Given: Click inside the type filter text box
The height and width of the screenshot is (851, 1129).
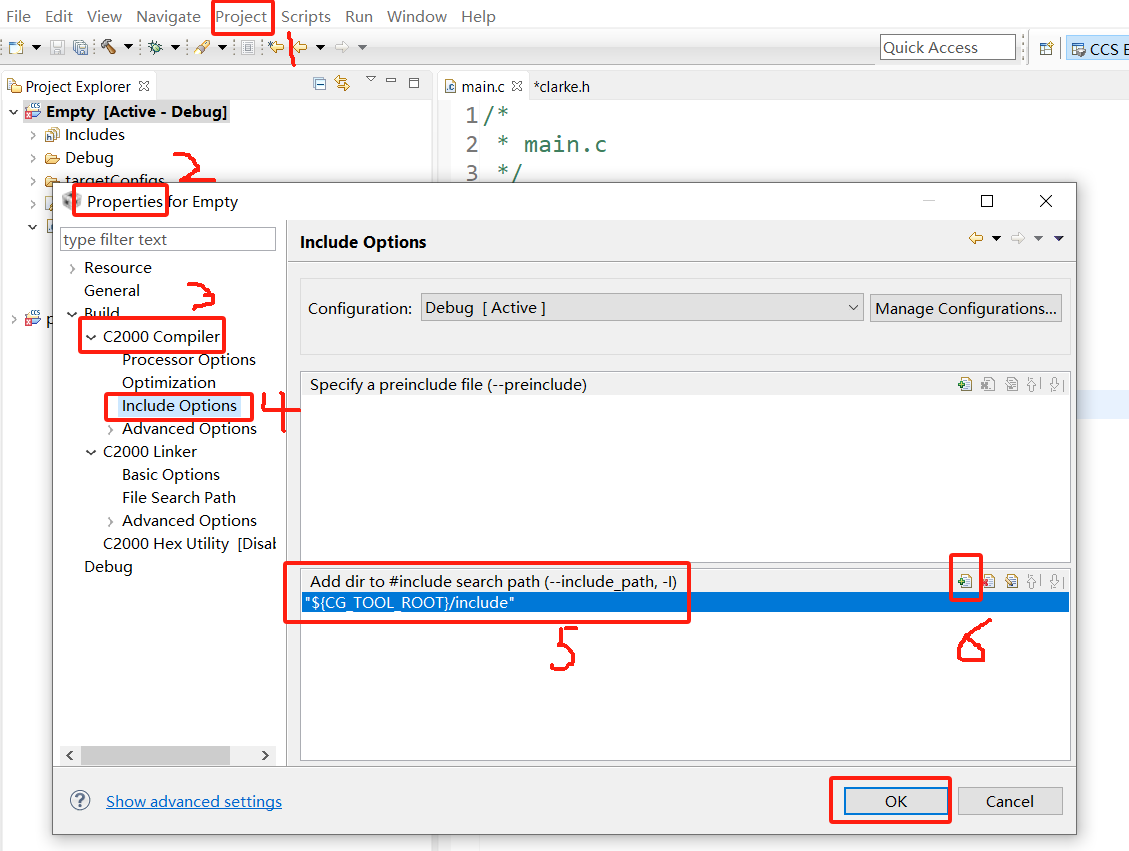Looking at the screenshot, I should point(167,239).
